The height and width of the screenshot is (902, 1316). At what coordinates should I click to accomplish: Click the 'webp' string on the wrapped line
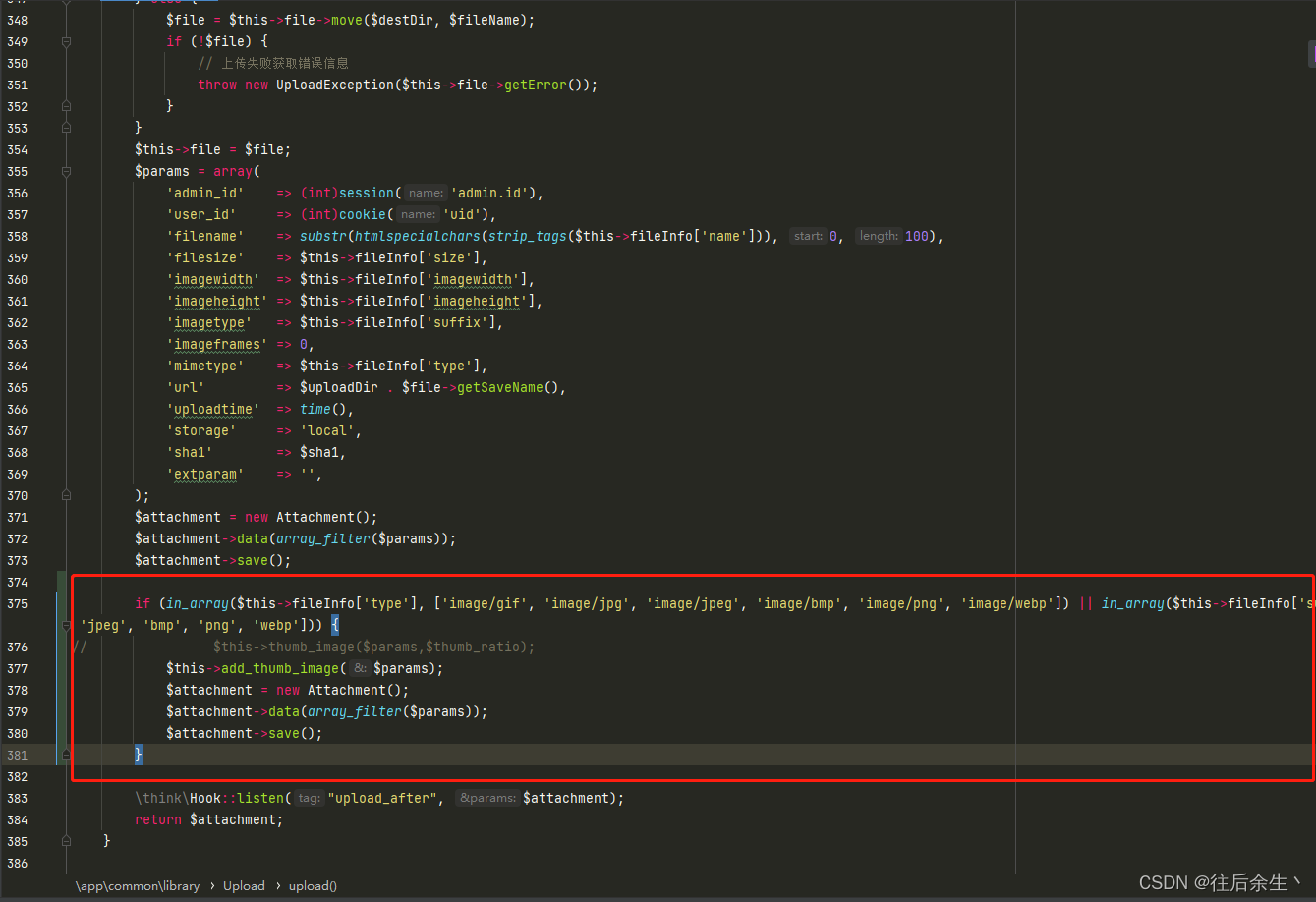(276, 625)
